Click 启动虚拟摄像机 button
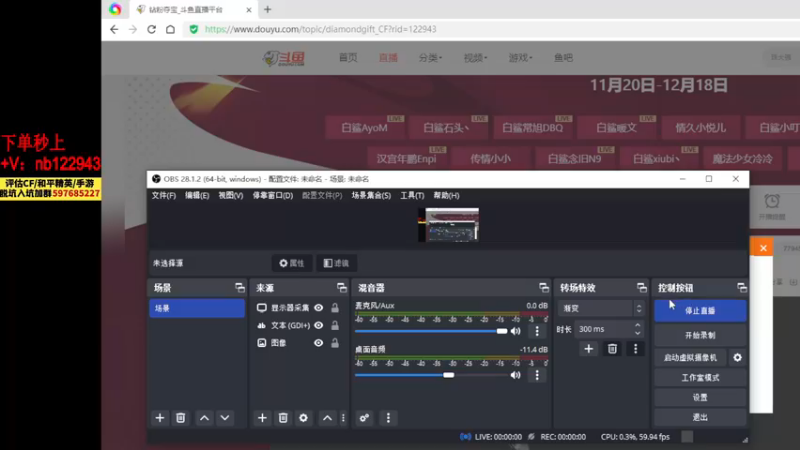800x450 pixels. point(690,358)
